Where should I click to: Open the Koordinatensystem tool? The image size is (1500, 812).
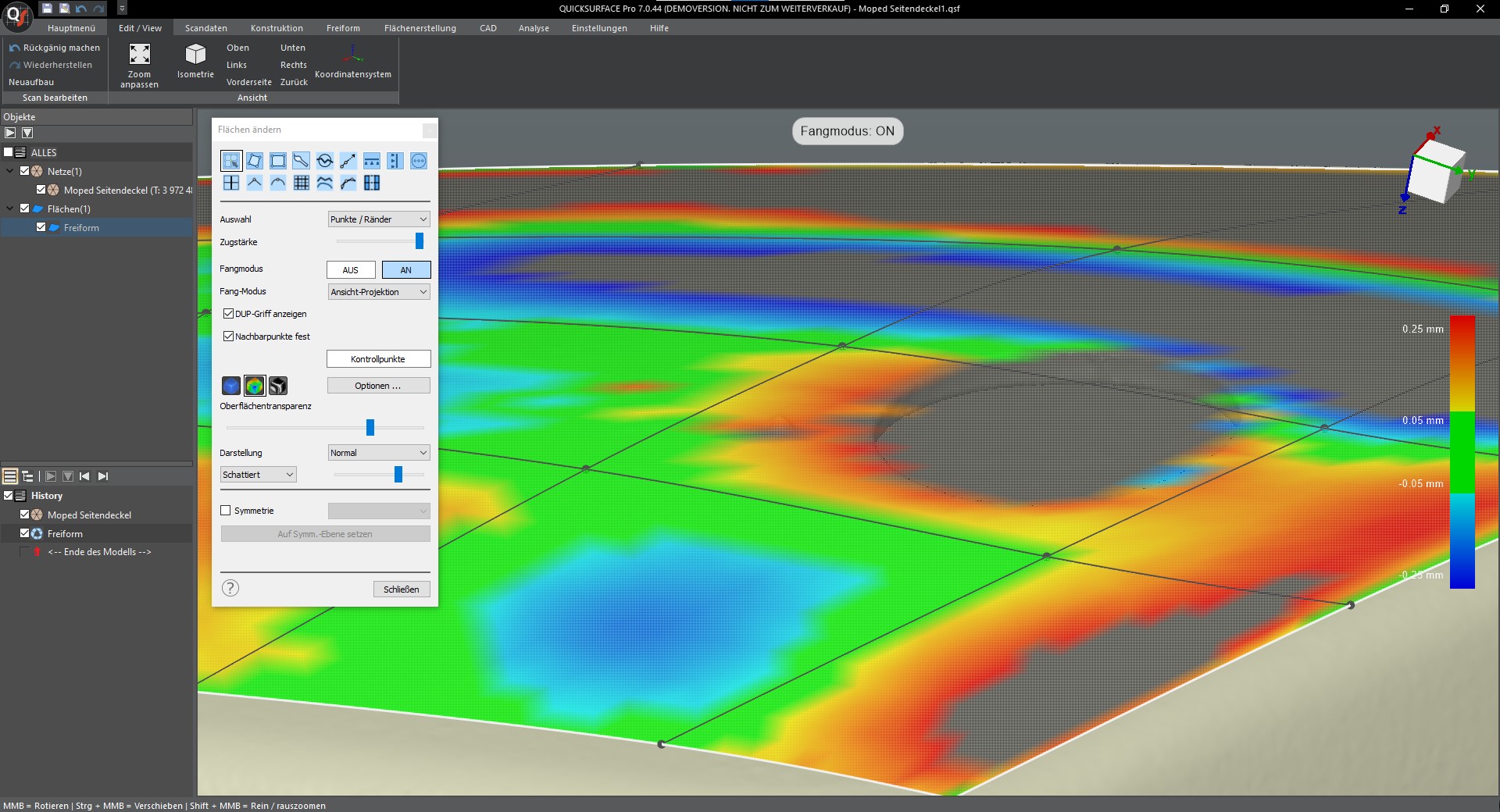353,56
